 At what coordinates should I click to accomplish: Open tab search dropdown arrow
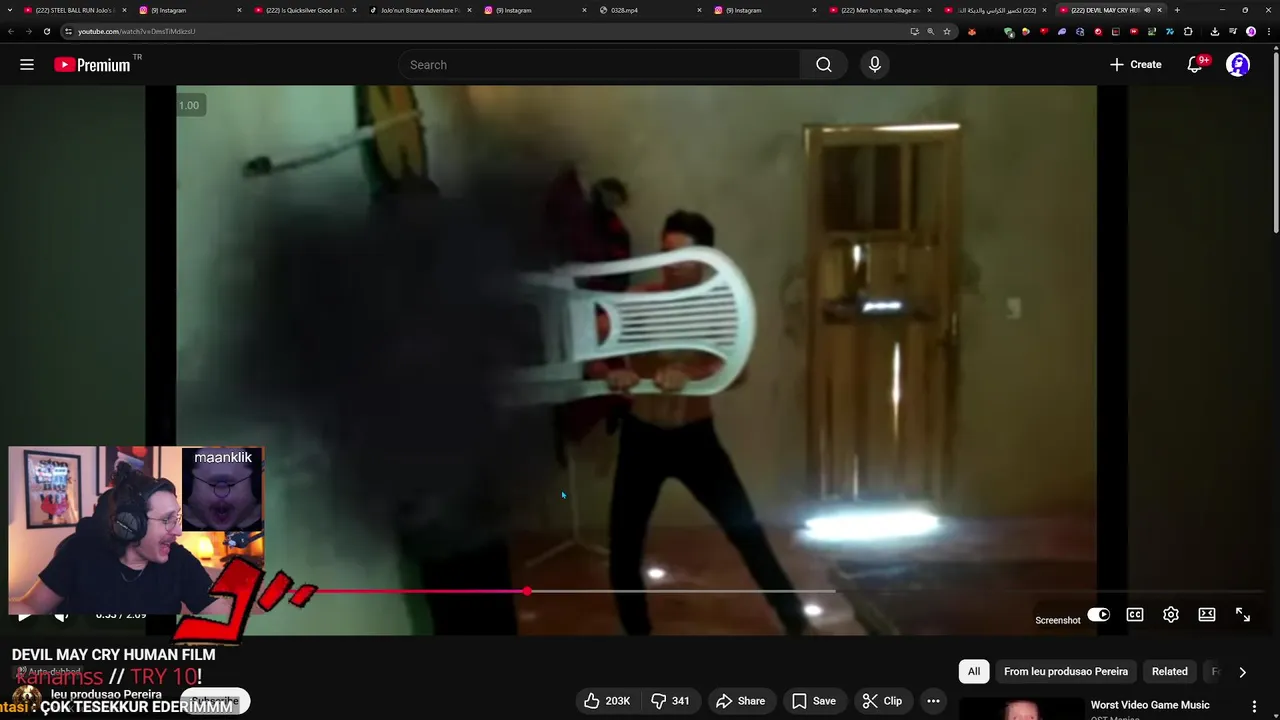point(8,10)
